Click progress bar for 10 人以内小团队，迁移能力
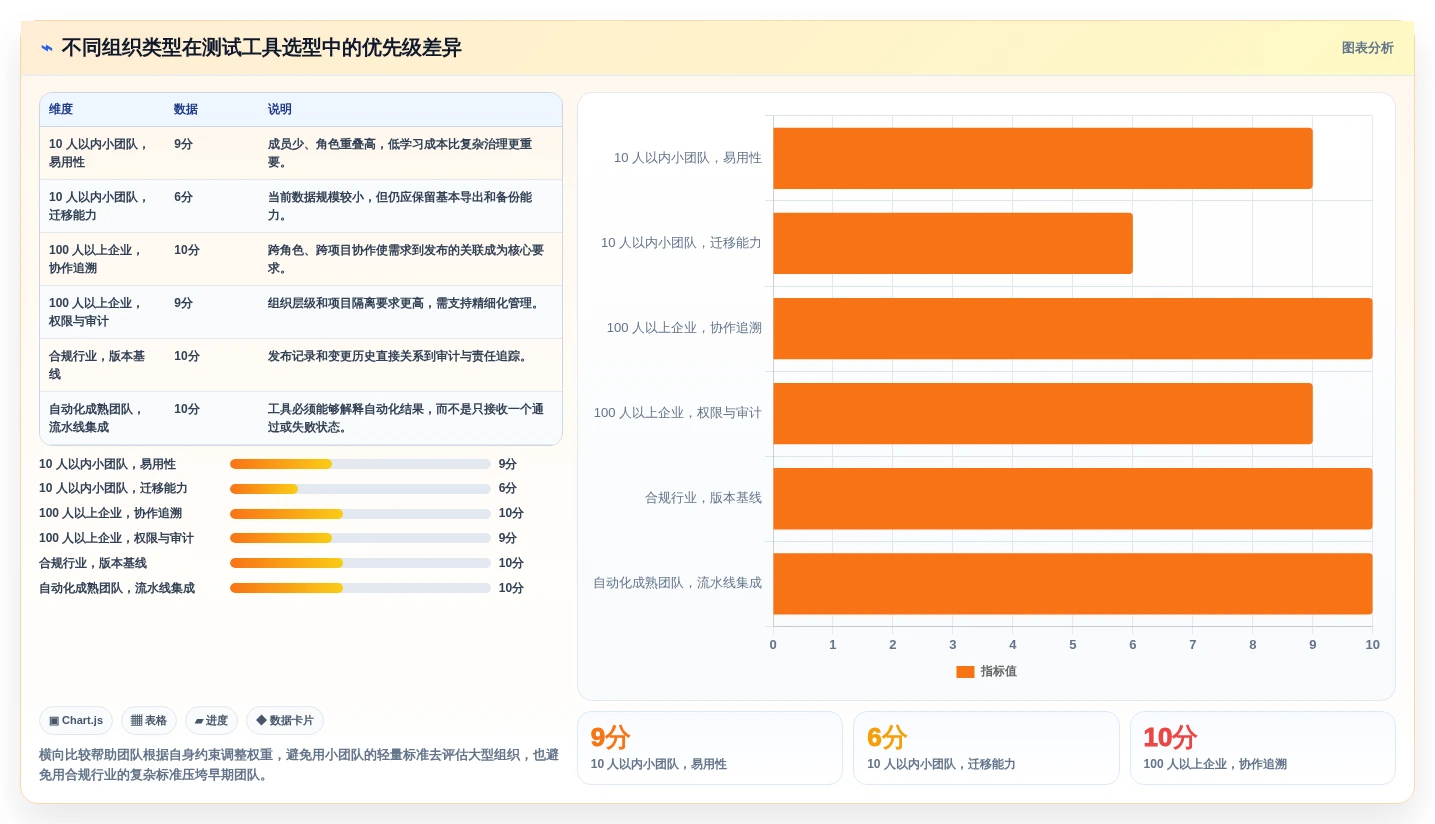 coord(360,489)
